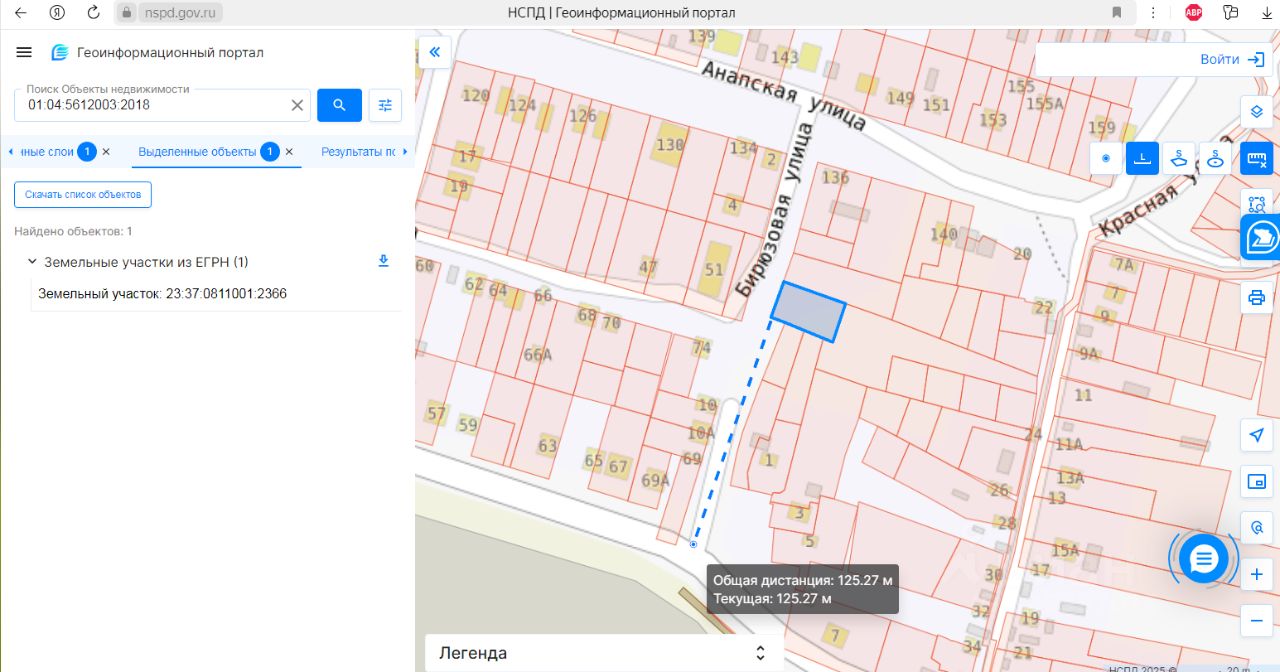
Task: Collapse the Земельные участки из ЕГРН group
Action: click(32, 262)
